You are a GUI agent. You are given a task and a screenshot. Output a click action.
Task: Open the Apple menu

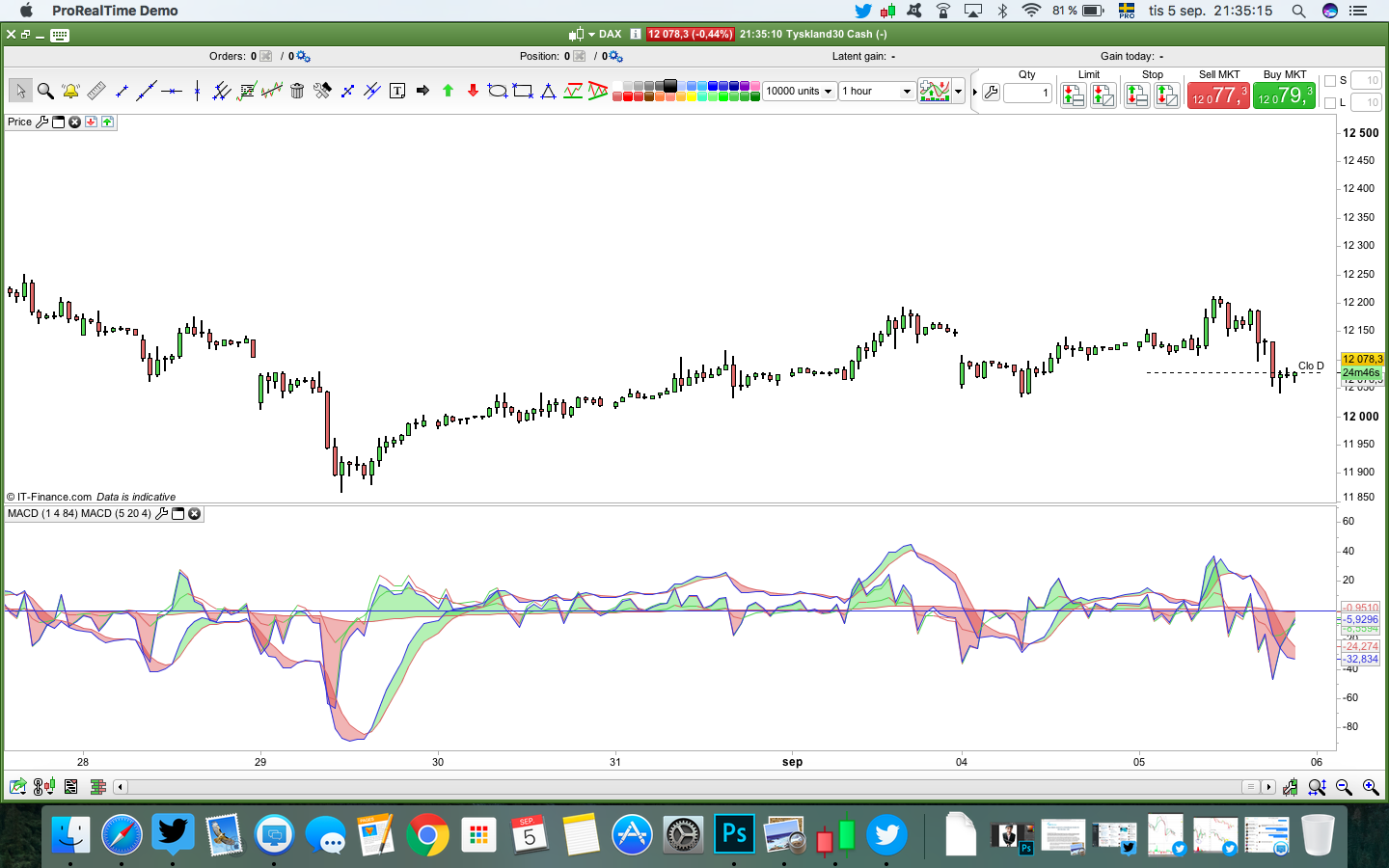tap(26, 11)
